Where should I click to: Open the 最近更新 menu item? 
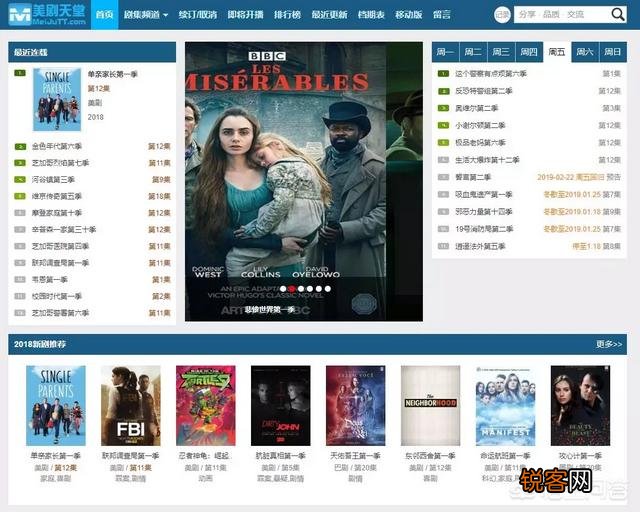pyautogui.click(x=329, y=15)
